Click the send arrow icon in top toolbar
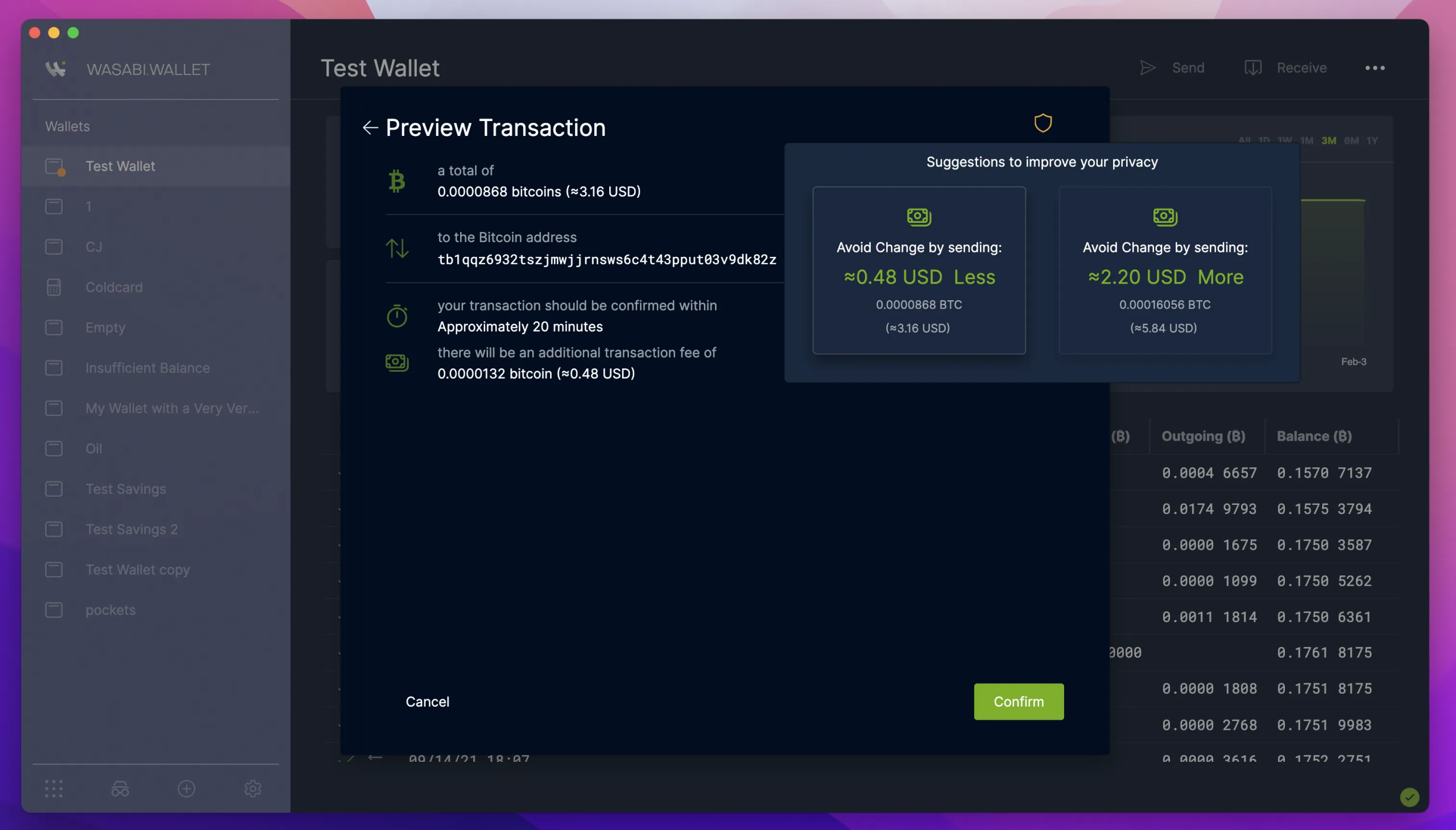Viewport: 1456px width, 830px height. click(x=1148, y=68)
